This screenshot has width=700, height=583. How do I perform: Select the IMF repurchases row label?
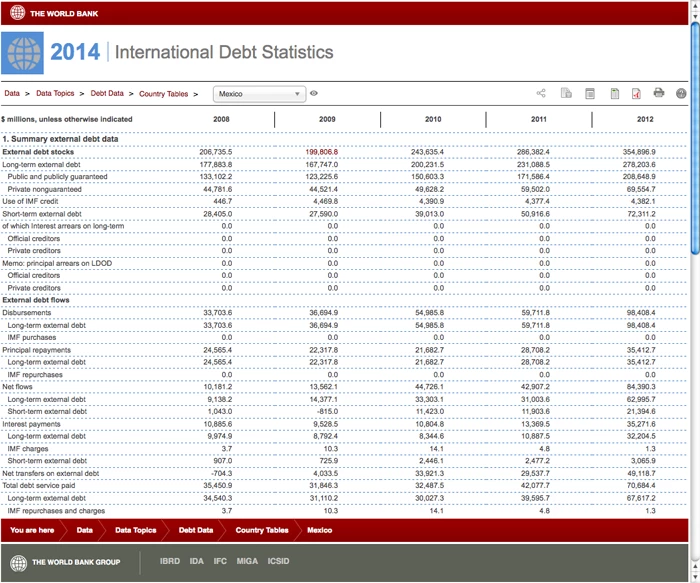pyautogui.click(x=35, y=375)
